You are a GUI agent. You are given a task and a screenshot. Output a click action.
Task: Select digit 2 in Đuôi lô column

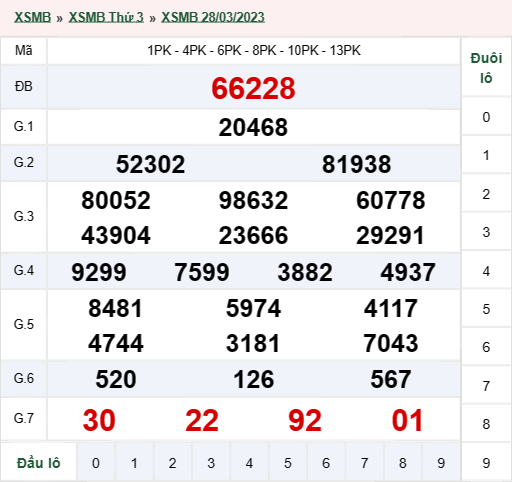(486, 194)
